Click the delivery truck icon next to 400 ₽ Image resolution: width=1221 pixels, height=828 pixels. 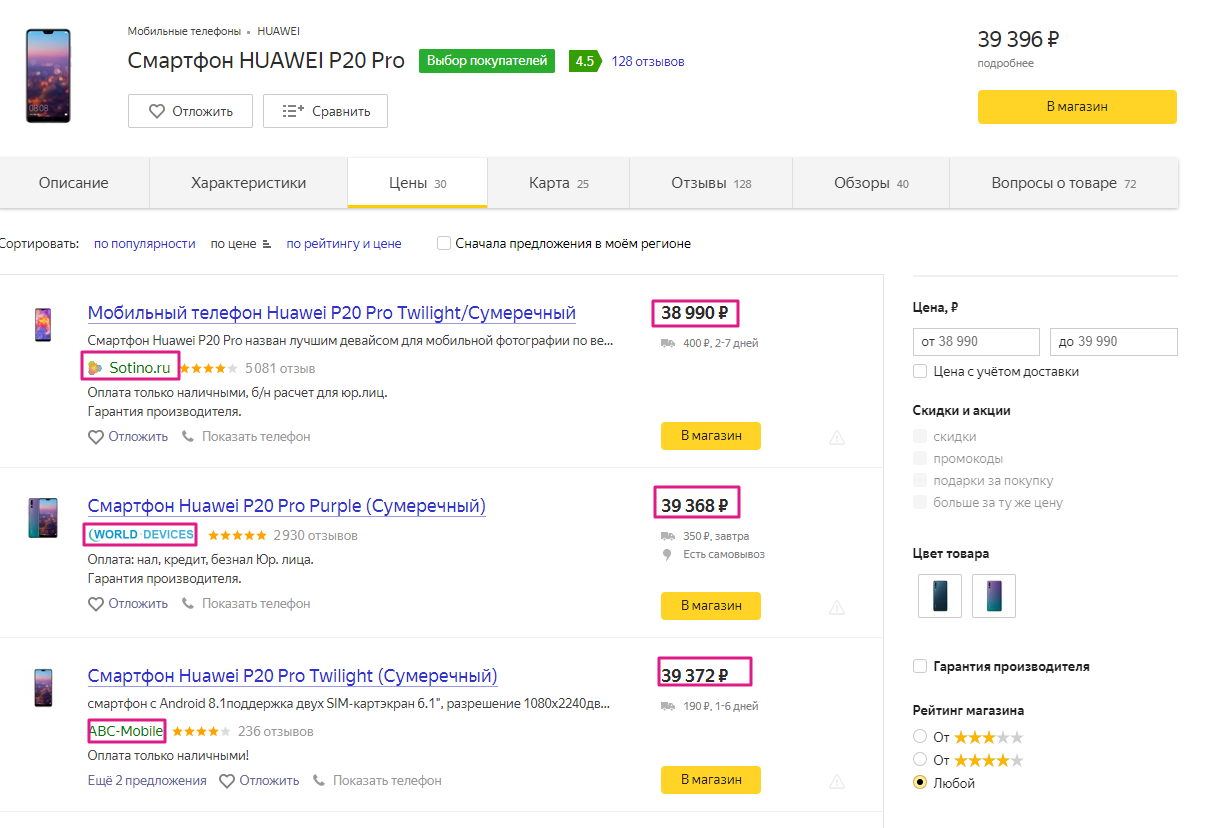(668, 343)
